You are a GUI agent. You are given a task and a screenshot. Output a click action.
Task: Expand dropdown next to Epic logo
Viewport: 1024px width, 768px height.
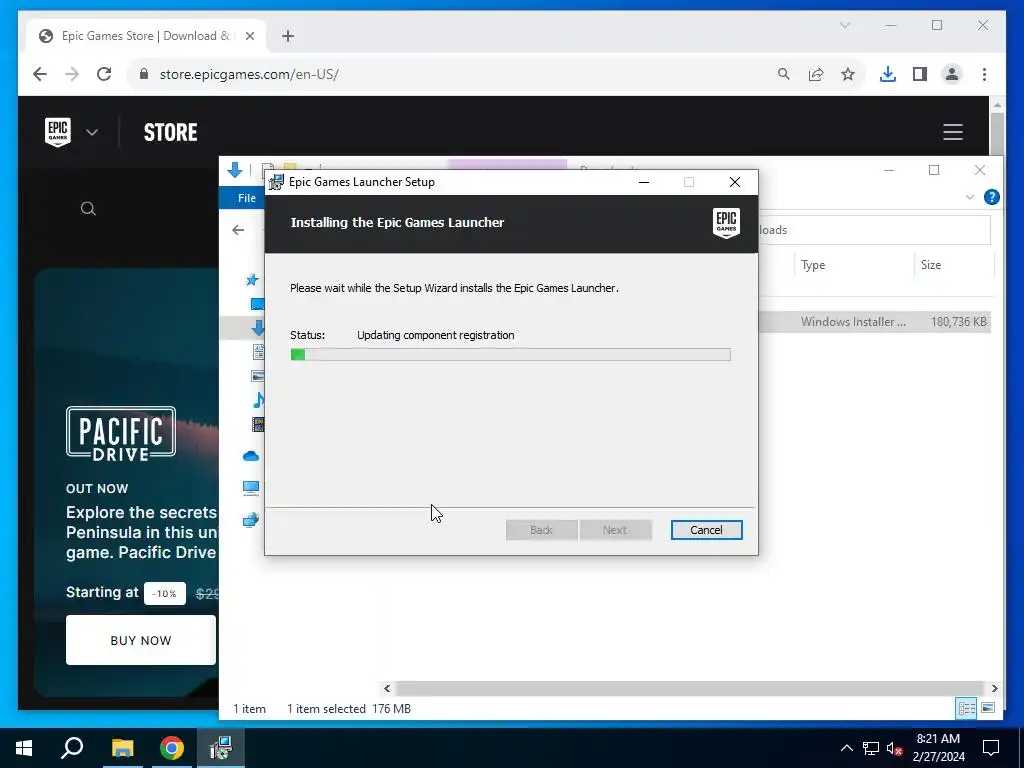click(92, 132)
